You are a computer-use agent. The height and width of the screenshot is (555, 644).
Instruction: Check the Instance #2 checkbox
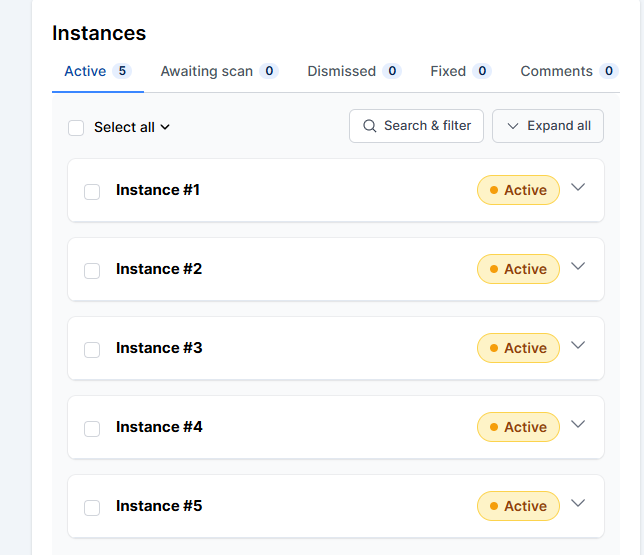(92, 271)
